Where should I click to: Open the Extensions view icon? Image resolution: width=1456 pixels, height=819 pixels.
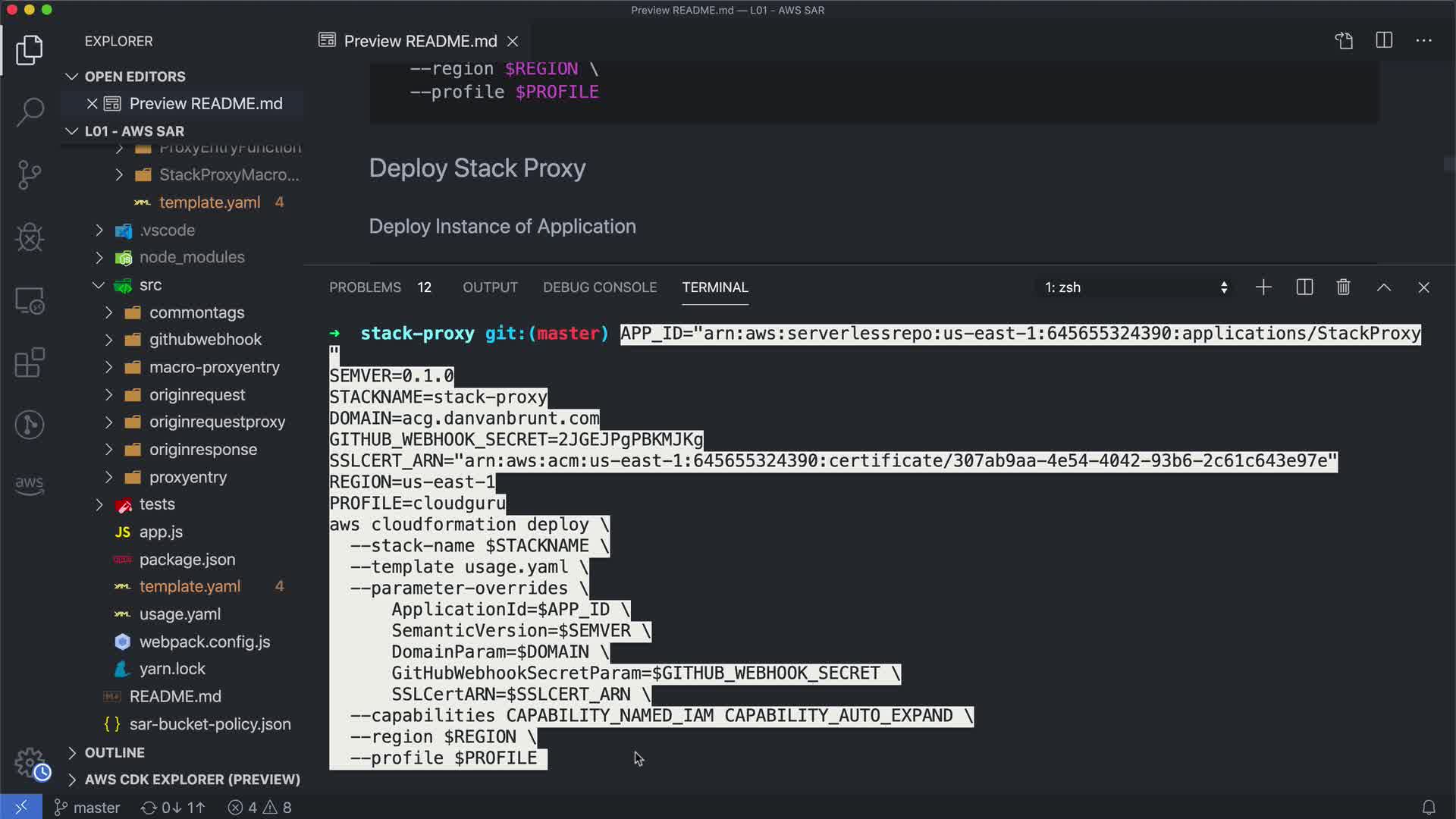pos(30,362)
